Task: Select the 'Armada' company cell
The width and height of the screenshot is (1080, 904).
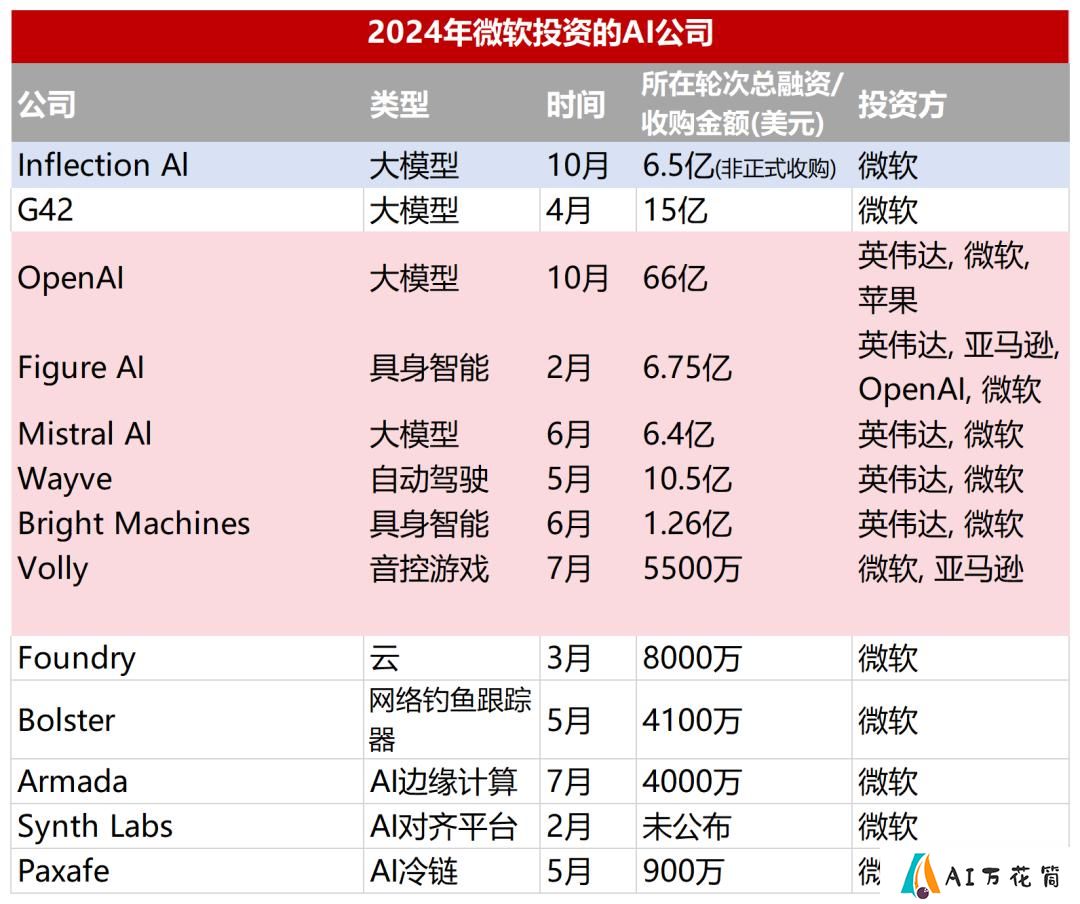Action: [72, 782]
